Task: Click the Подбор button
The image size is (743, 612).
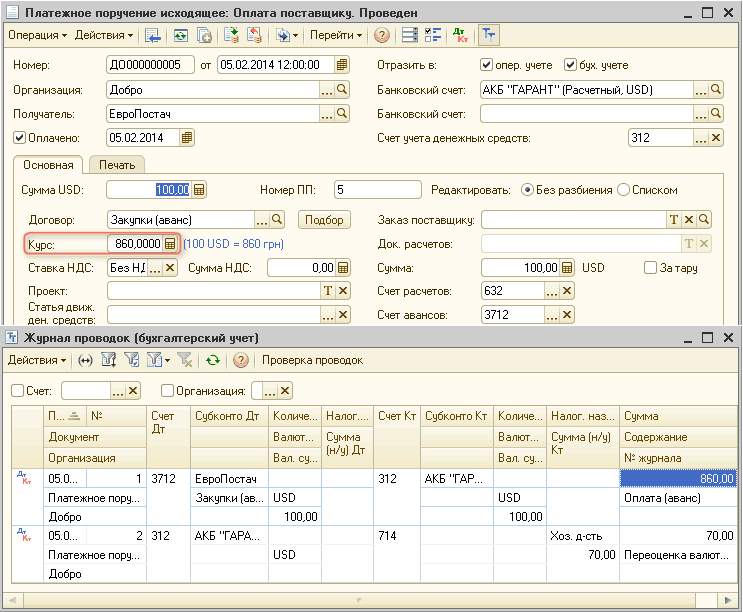Action: [x=323, y=220]
